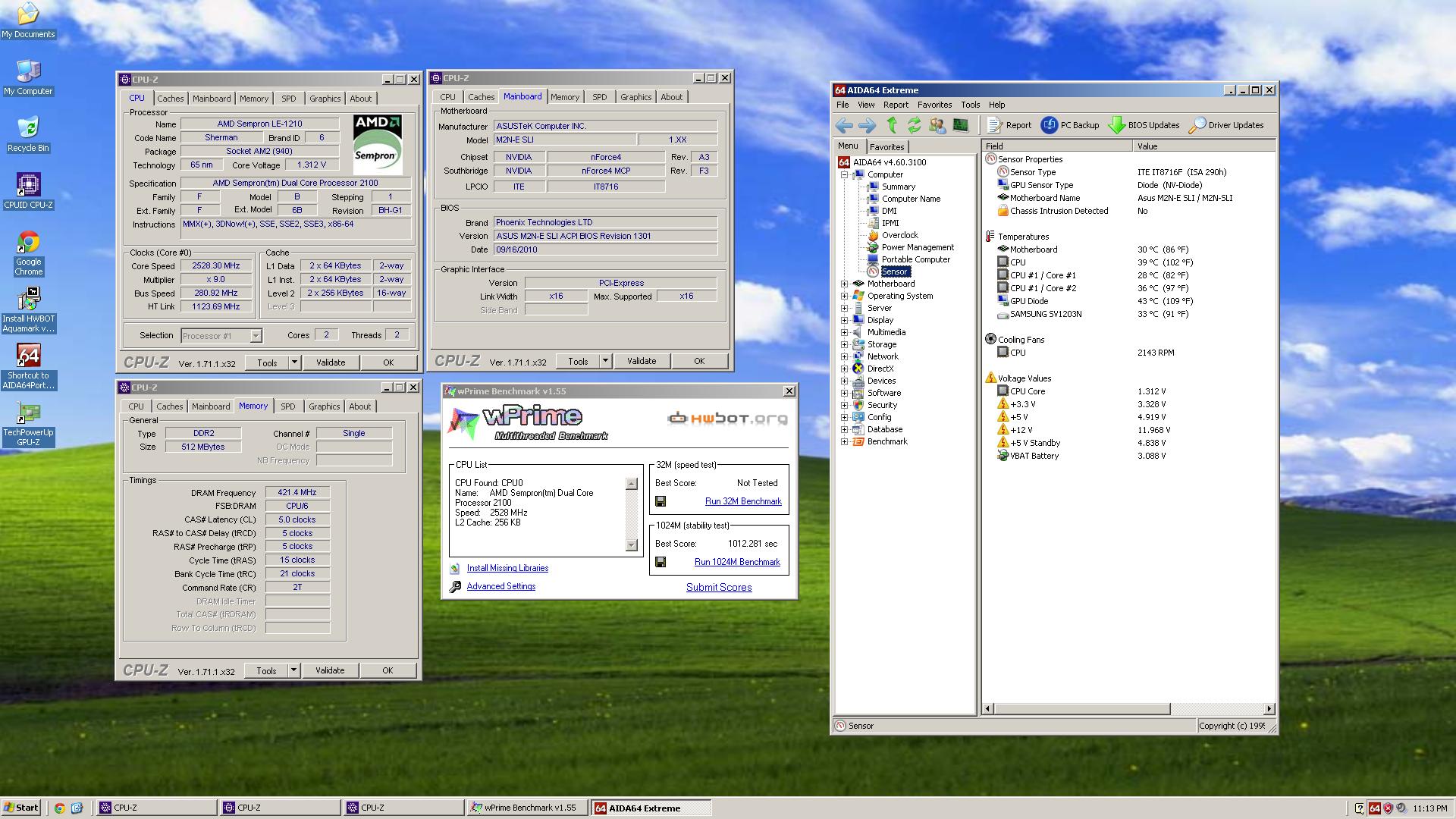Viewport: 1456px width, 819px height.
Task: Collapse the Computer tree node
Action: point(844,174)
